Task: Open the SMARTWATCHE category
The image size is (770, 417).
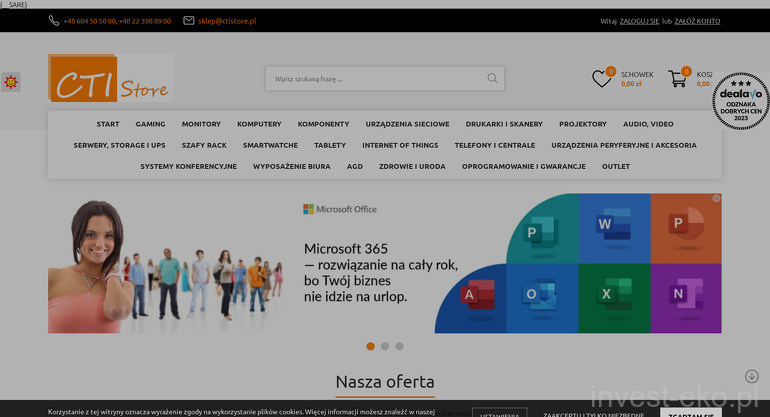Action: [270, 145]
